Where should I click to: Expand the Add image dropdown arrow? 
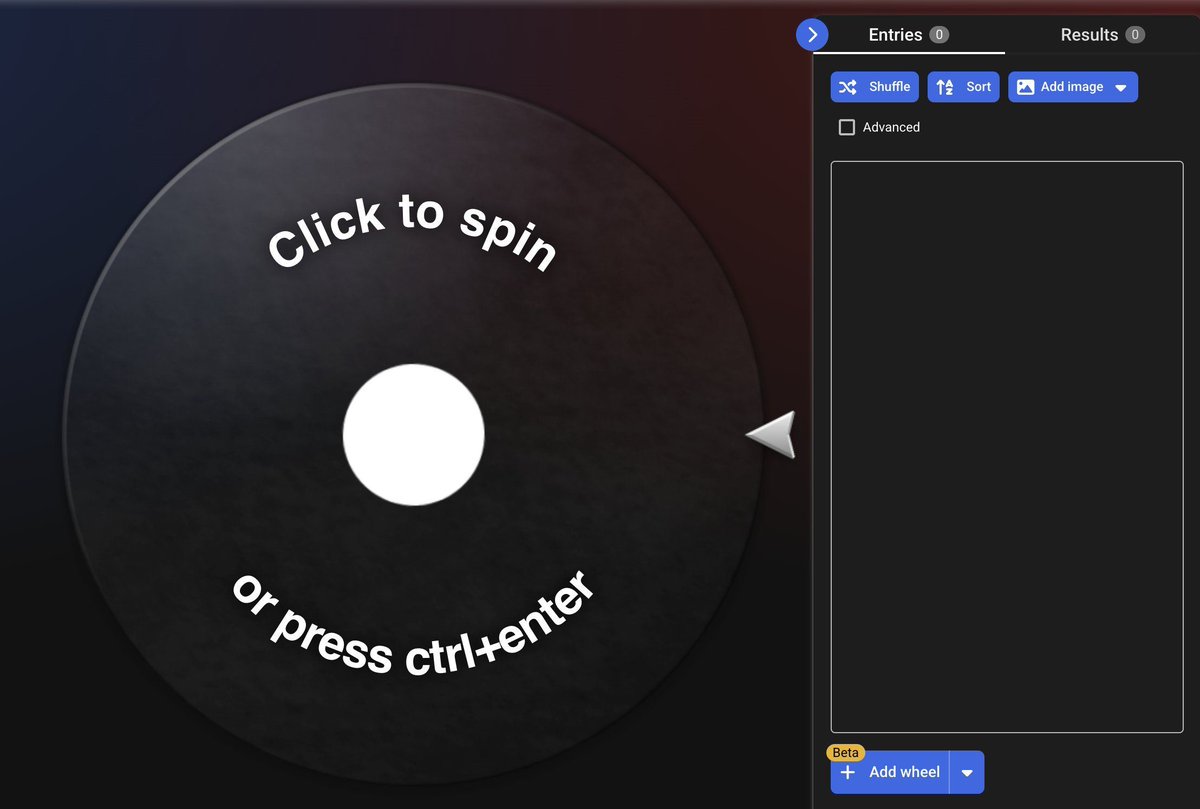click(x=1121, y=88)
